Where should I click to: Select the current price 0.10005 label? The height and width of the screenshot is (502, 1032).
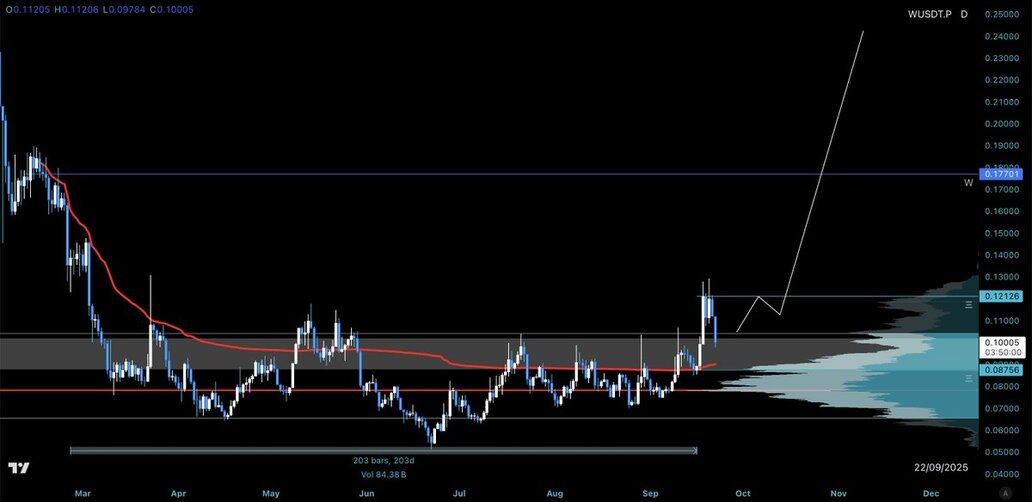coord(1001,342)
